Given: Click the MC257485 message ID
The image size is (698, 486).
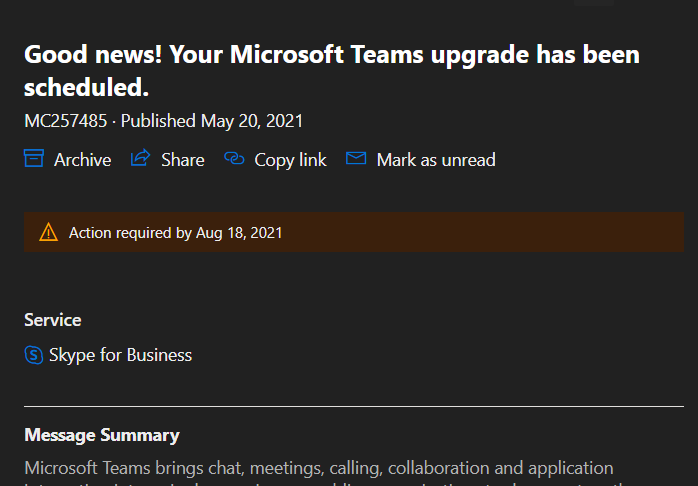Looking at the screenshot, I should click(x=67, y=121).
